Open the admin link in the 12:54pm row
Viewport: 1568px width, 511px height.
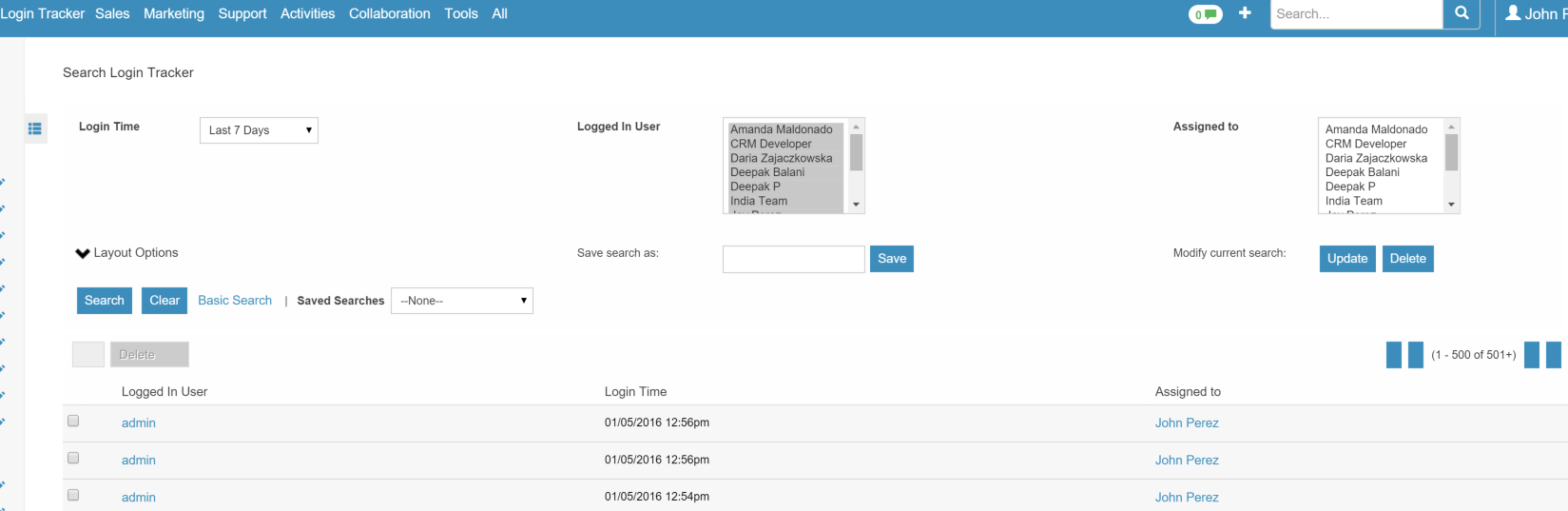139,498
